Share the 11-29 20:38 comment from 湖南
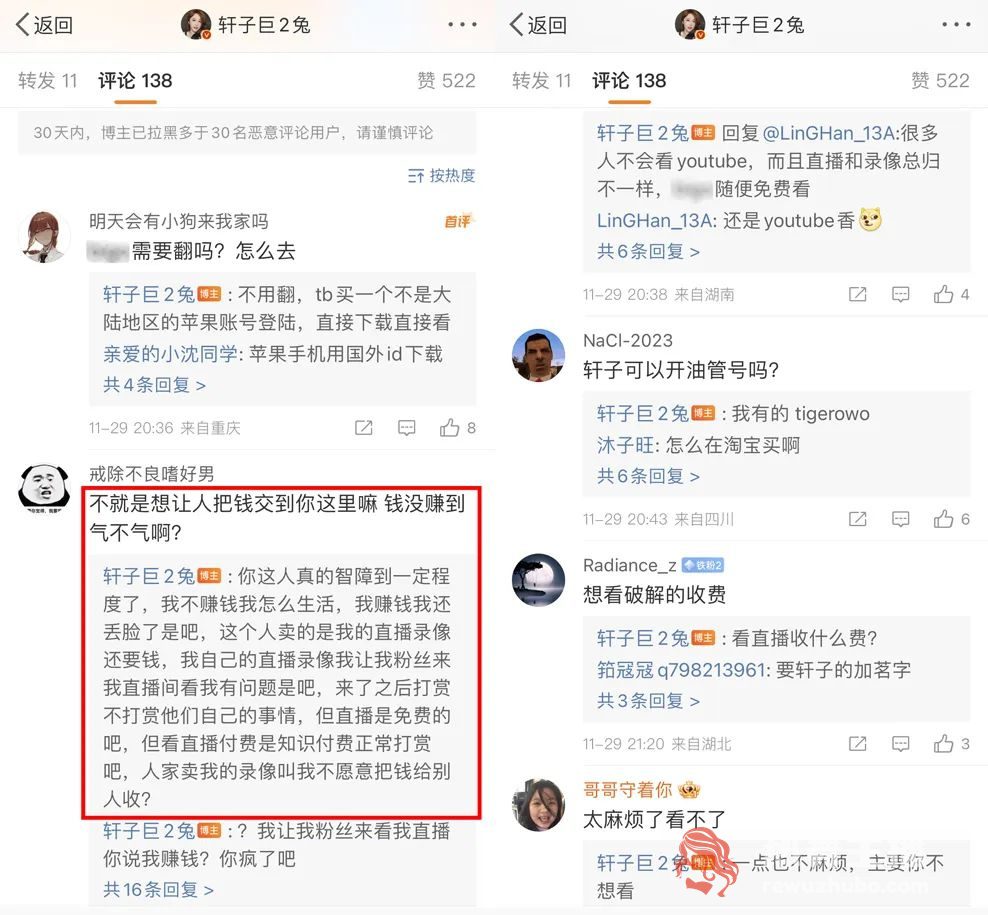 pos(858,294)
